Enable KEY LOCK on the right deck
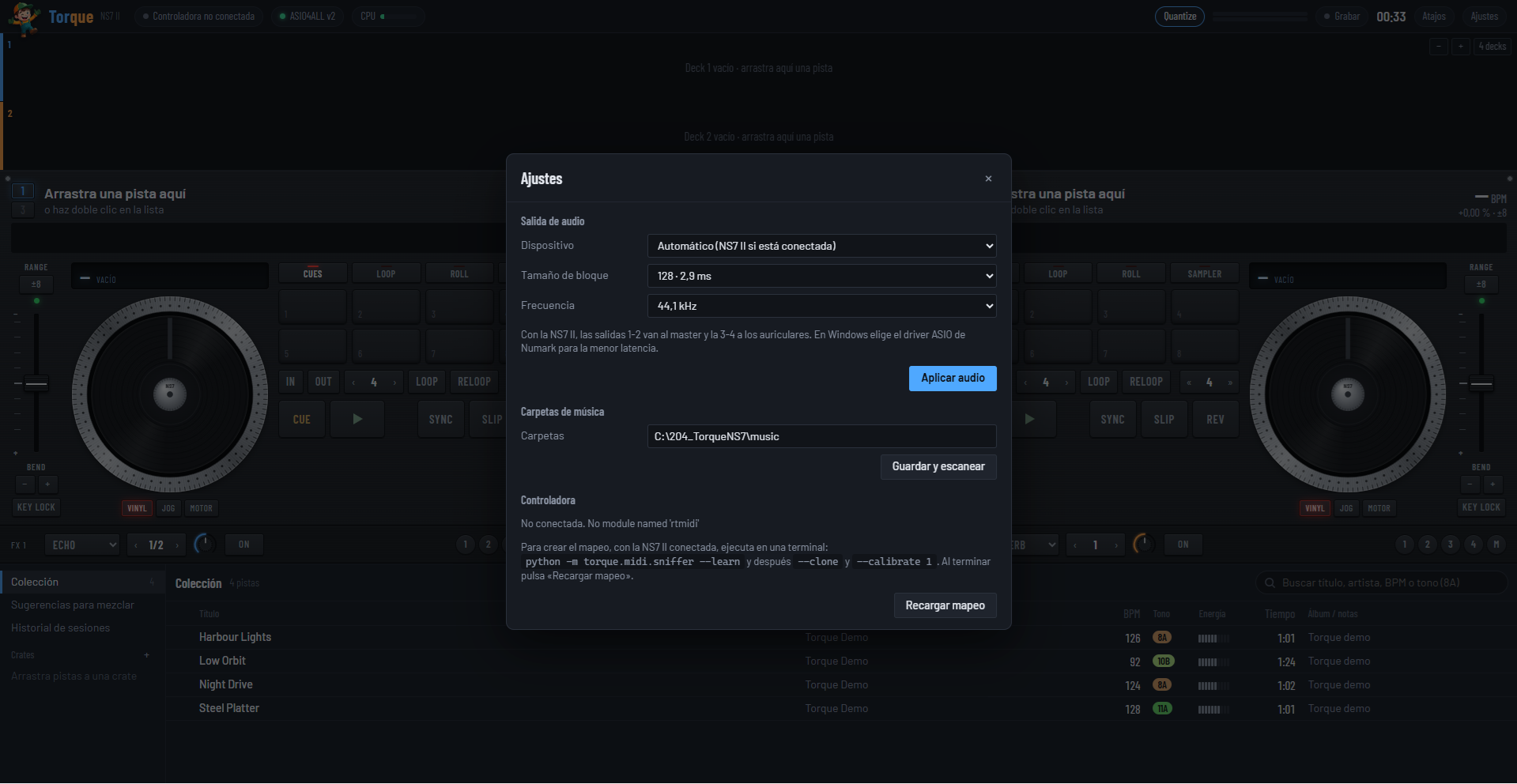The width and height of the screenshot is (1517, 784). [x=1481, y=507]
